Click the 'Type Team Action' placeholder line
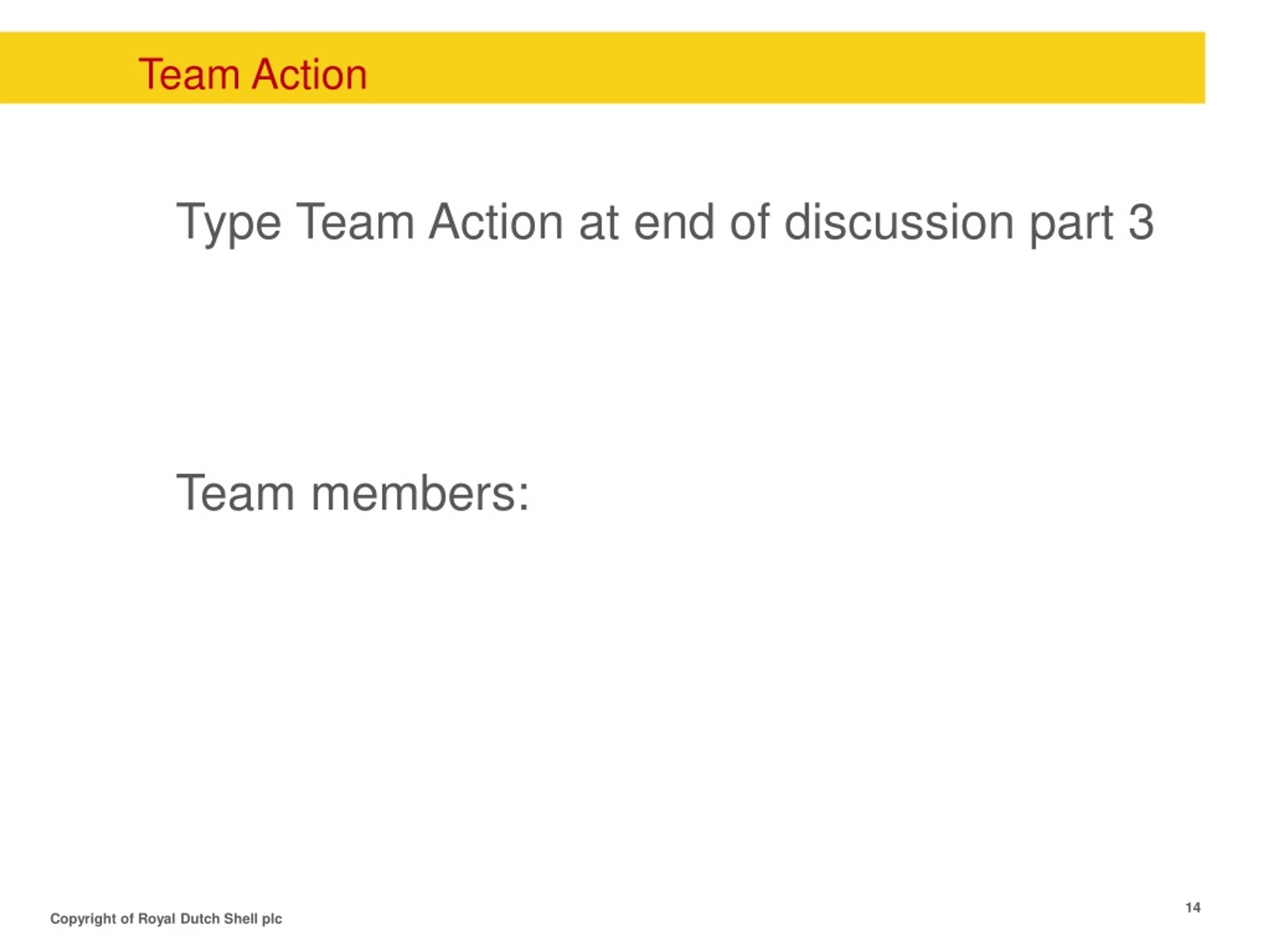Image resolution: width=1270 pixels, height=952 pixels. [665, 223]
